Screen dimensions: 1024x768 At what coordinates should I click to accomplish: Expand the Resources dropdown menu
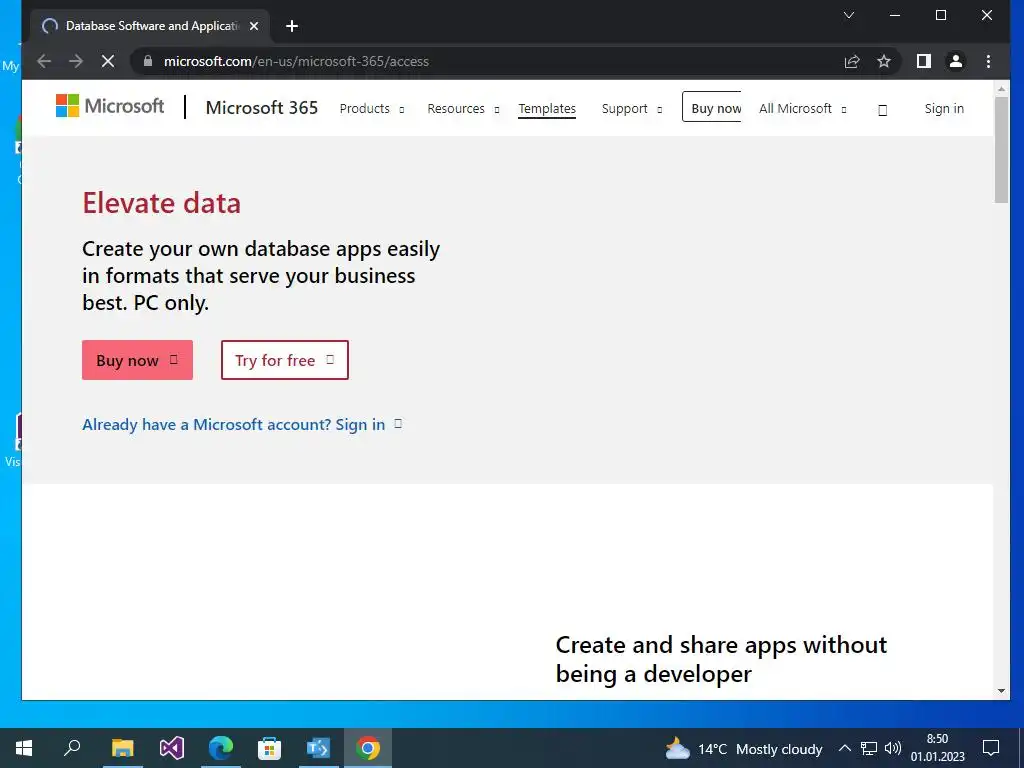463,108
